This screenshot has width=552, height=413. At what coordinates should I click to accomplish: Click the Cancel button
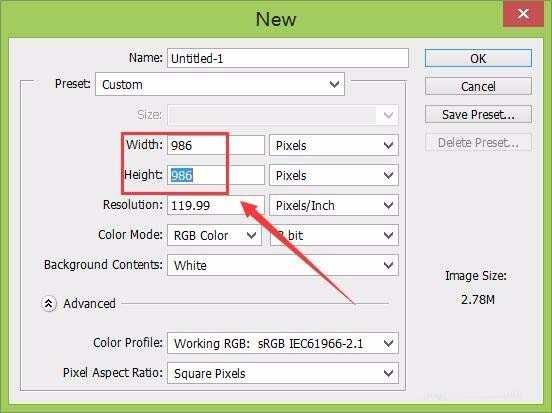(478, 86)
